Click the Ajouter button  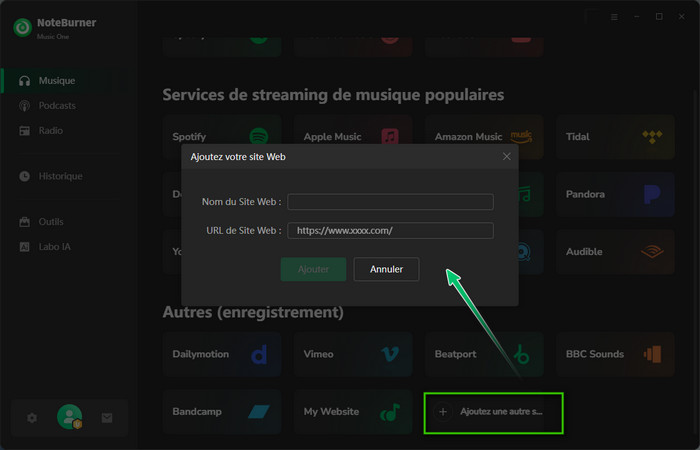313,269
